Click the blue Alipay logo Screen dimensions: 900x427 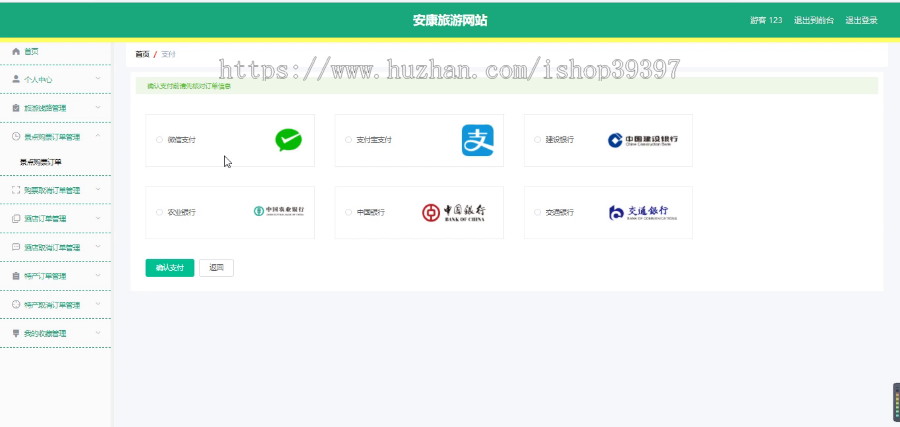pyautogui.click(x=478, y=140)
